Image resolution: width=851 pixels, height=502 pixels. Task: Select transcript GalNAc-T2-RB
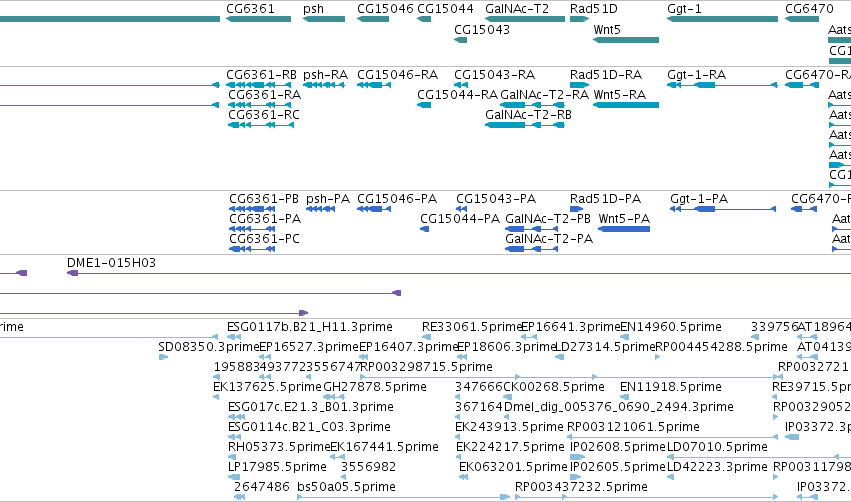tap(529, 115)
